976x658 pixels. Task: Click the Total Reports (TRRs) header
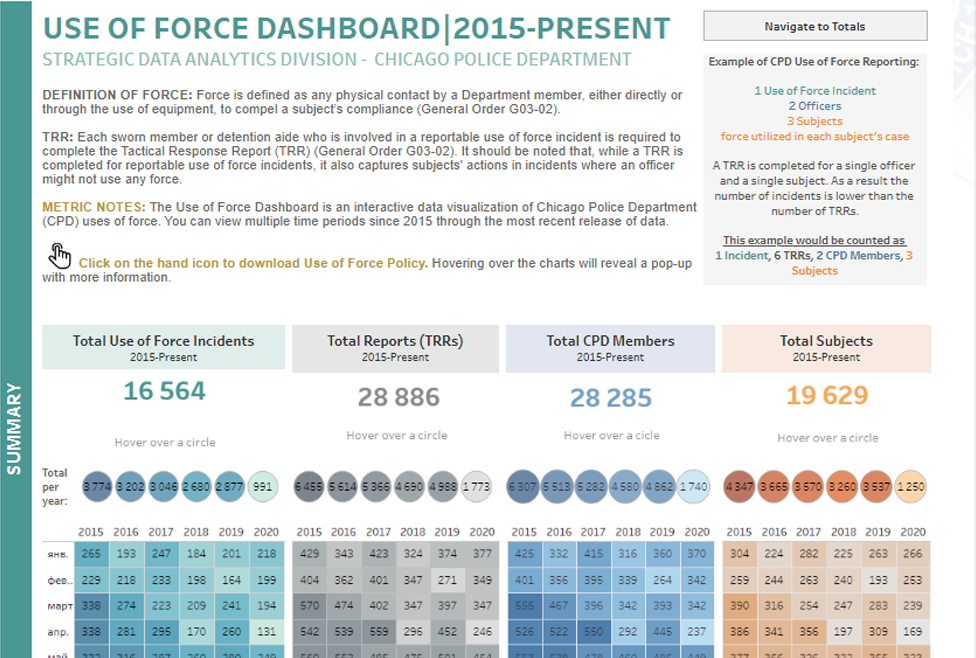[395, 349]
